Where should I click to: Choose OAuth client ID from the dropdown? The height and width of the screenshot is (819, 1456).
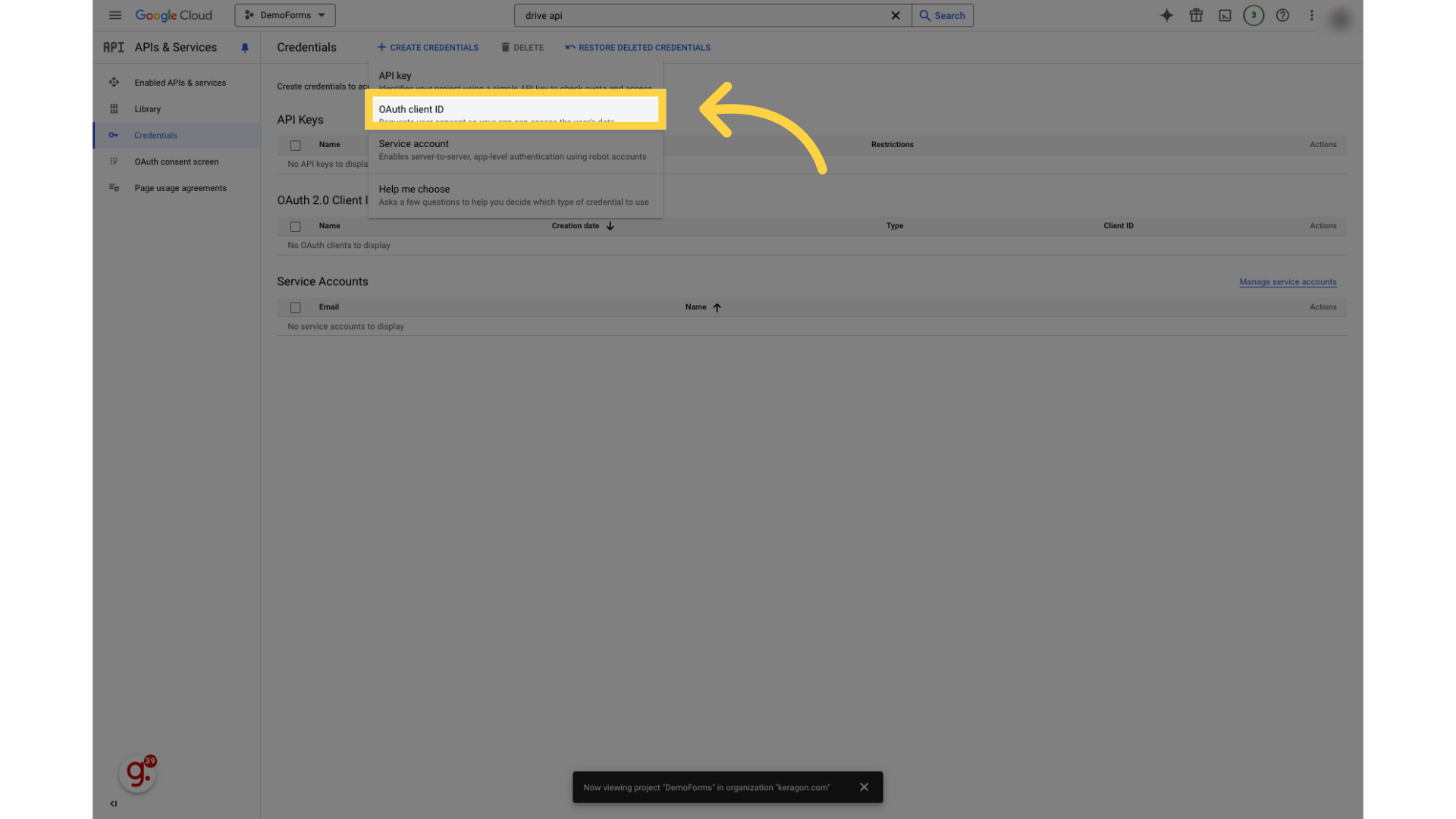516,110
